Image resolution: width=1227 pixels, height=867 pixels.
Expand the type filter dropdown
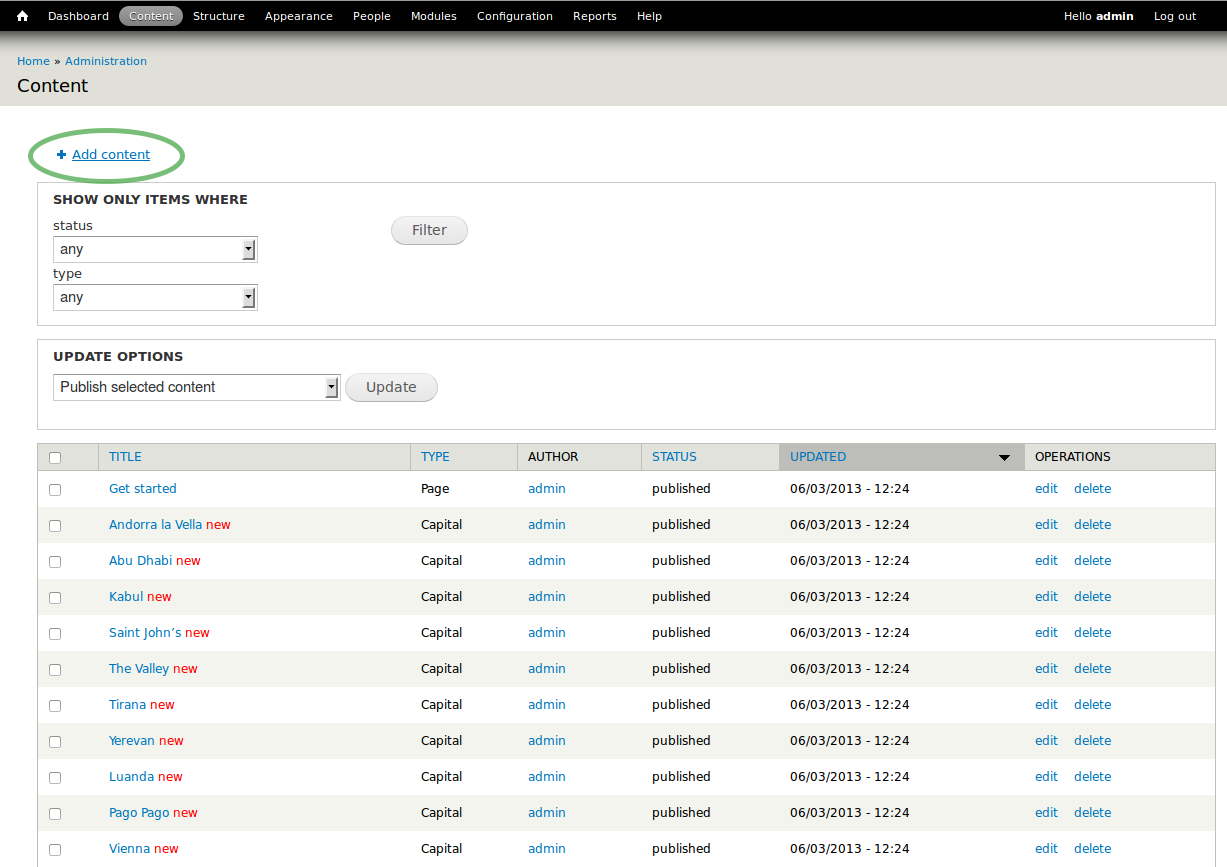pyautogui.click(x=155, y=298)
